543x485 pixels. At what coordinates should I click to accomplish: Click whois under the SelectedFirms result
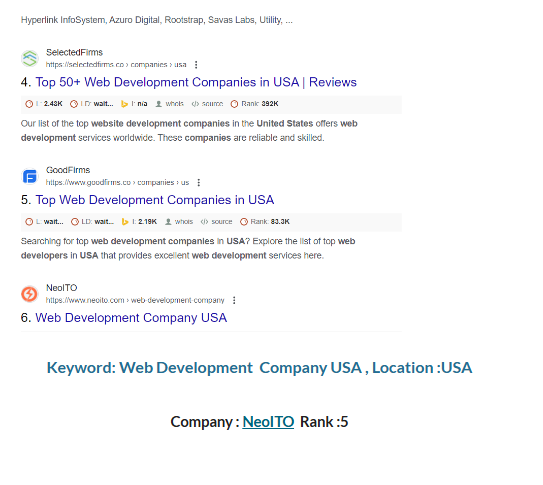169,104
